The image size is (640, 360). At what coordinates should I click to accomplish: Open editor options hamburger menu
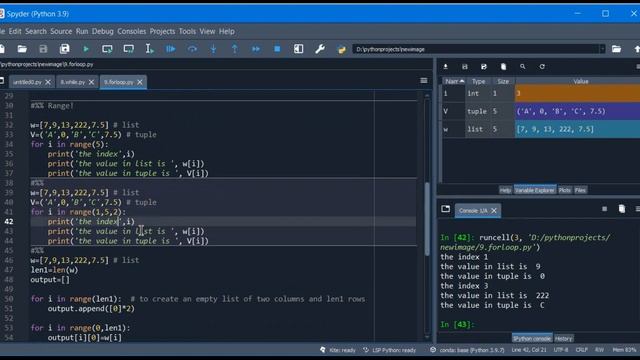coord(424,80)
